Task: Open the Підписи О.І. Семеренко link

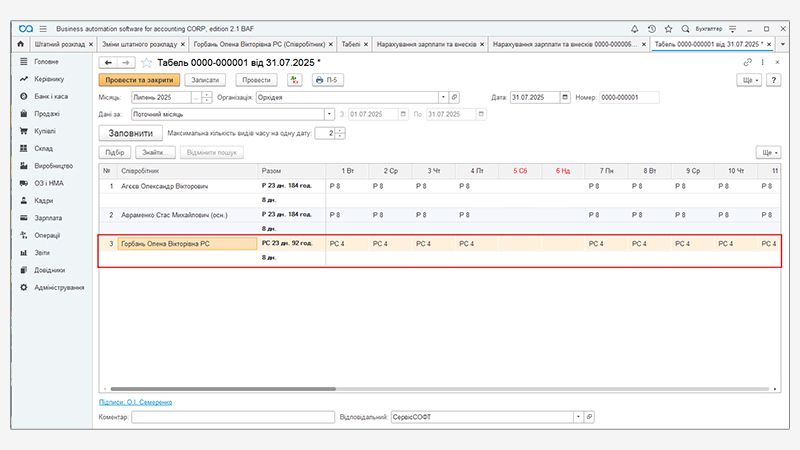Action: click(x=135, y=401)
